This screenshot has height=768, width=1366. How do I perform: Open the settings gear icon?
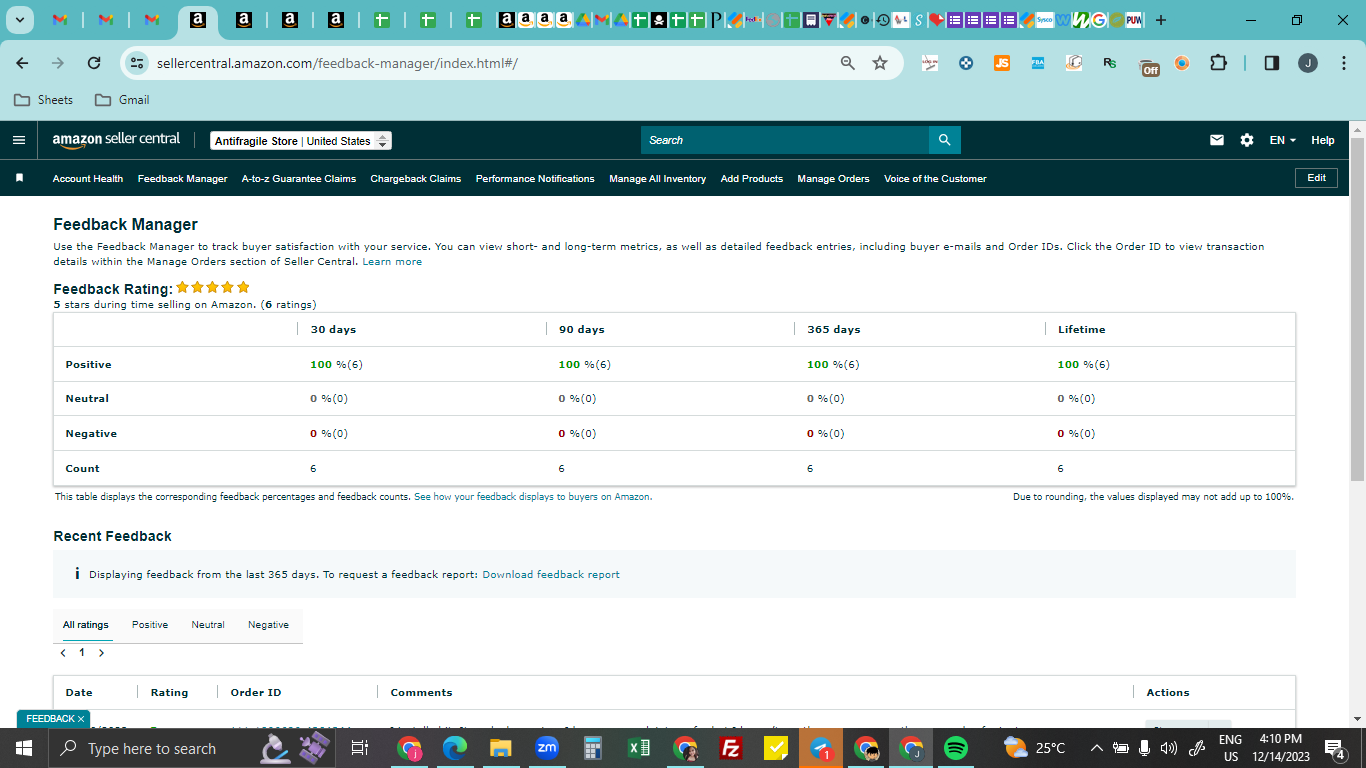click(1247, 140)
